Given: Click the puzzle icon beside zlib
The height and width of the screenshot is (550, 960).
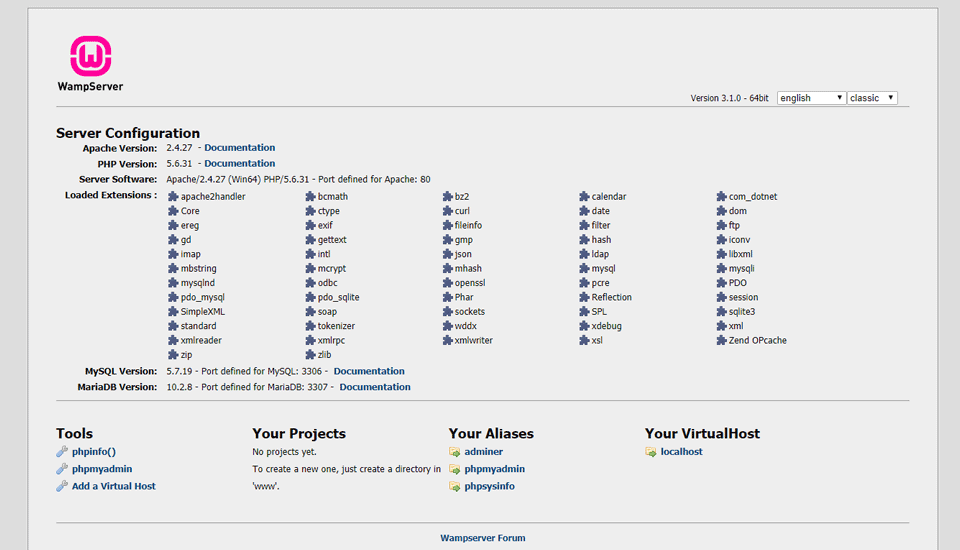Looking at the screenshot, I should pos(310,355).
